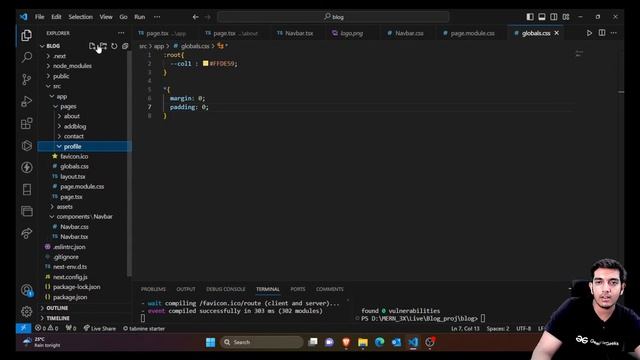Open Customize Layout icon
Screen dimensions: 640x360
[566, 17]
